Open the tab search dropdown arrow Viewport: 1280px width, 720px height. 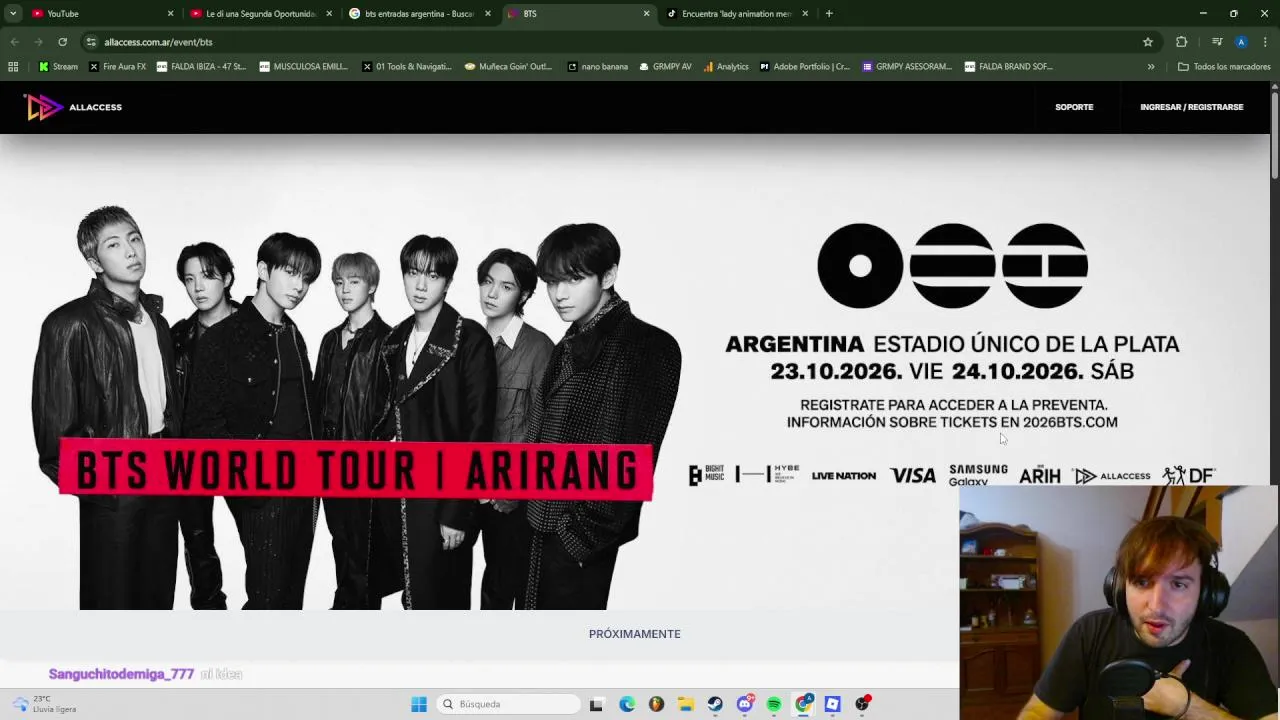pyautogui.click(x=13, y=13)
